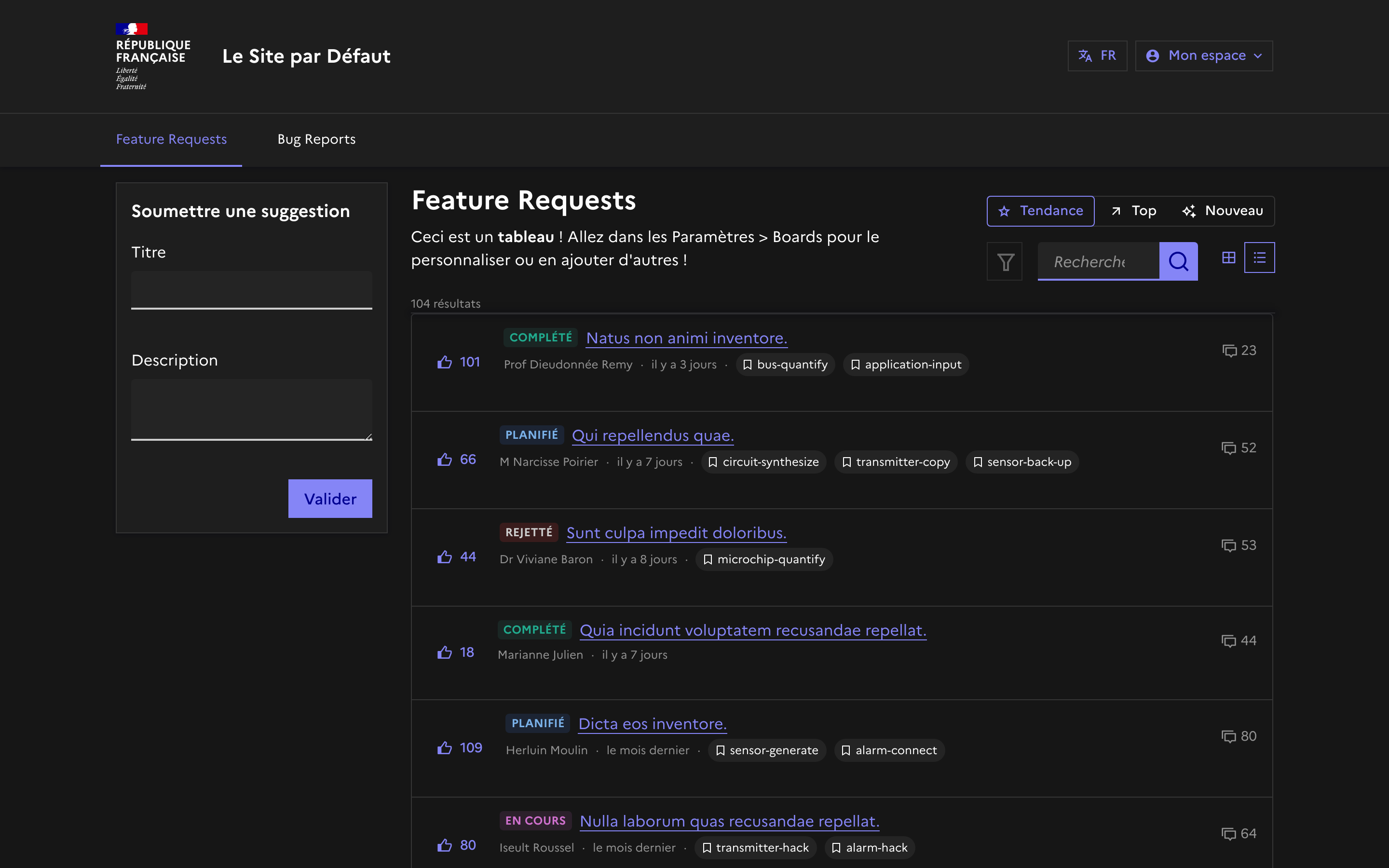Select the Tendance sort option
Viewport: 1389px width, 868px height.
[x=1040, y=211]
